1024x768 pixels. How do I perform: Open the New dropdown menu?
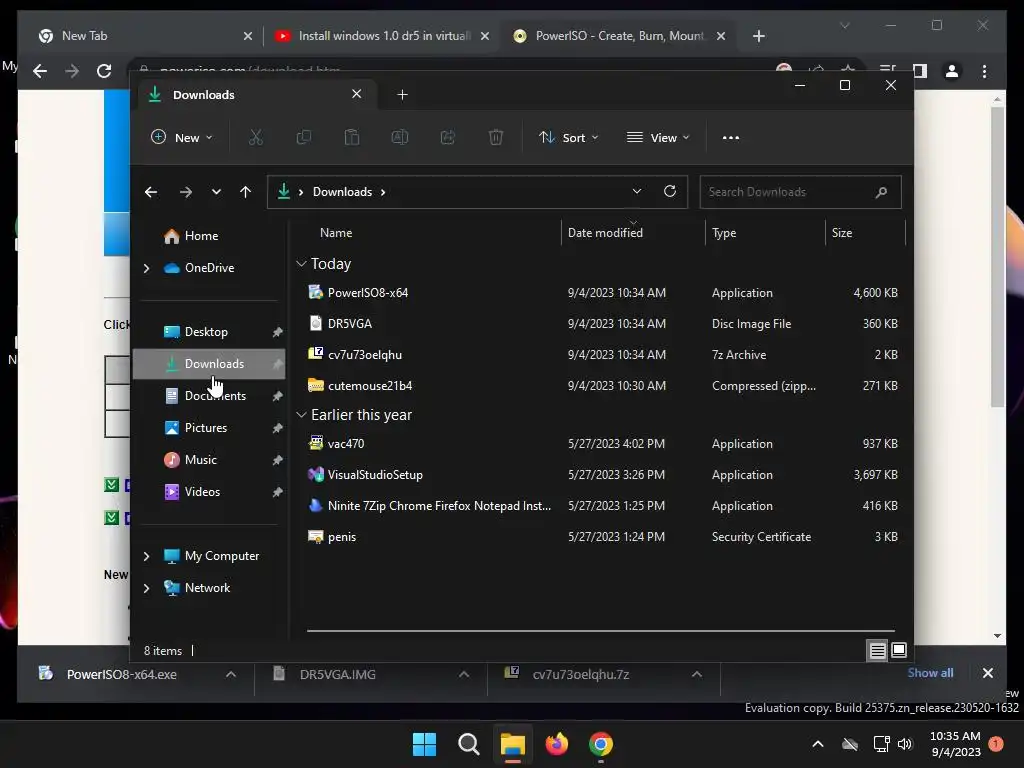(182, 138)
